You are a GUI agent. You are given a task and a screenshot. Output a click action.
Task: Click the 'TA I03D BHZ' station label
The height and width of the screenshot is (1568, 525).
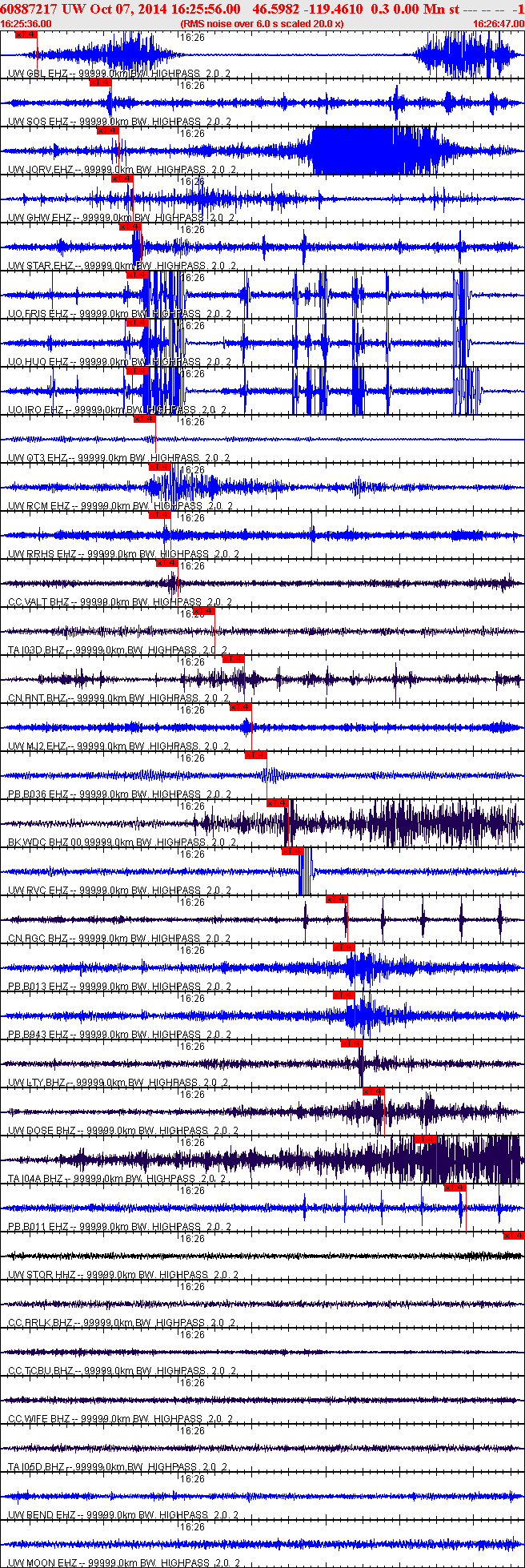(x=38, y=650)
